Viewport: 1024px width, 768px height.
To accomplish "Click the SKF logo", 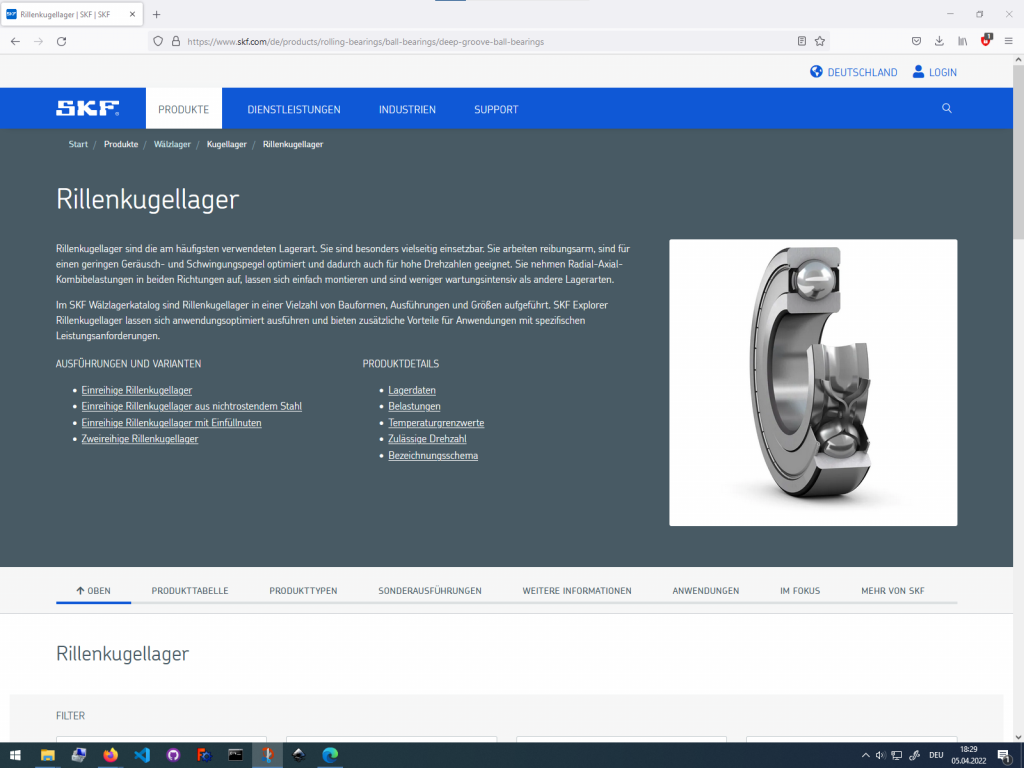I will click(x=88, y=108).
